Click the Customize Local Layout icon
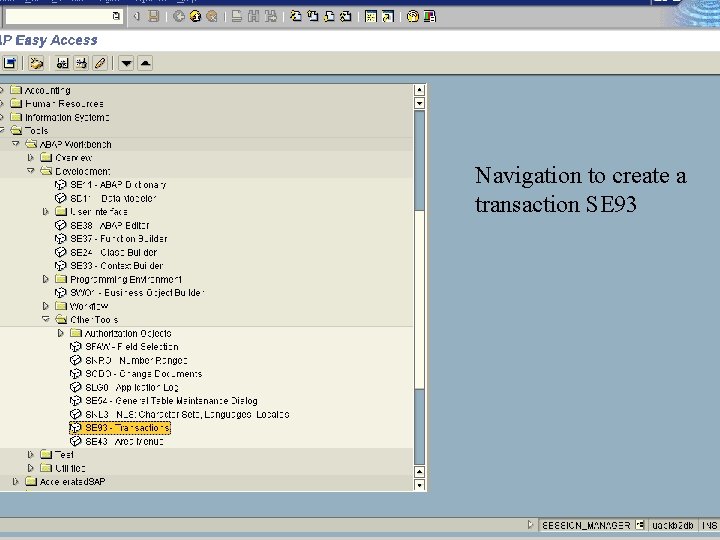This screenshot has height=540, width=720. pos(429,17)
